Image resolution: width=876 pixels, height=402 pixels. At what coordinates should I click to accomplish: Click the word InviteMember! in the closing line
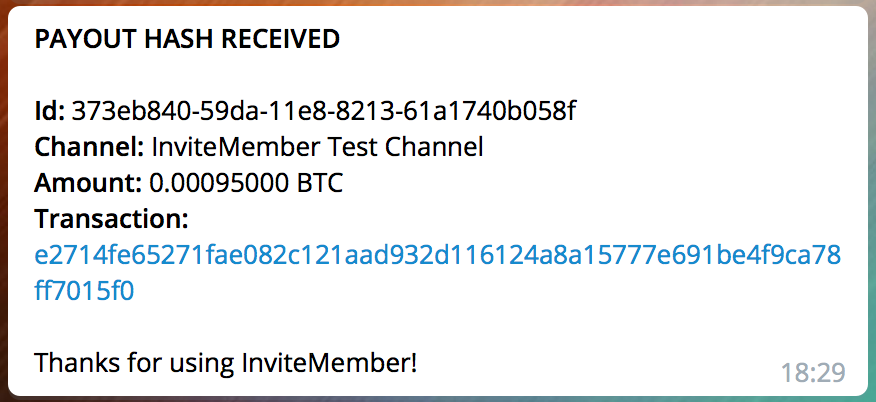coord(330,363)
